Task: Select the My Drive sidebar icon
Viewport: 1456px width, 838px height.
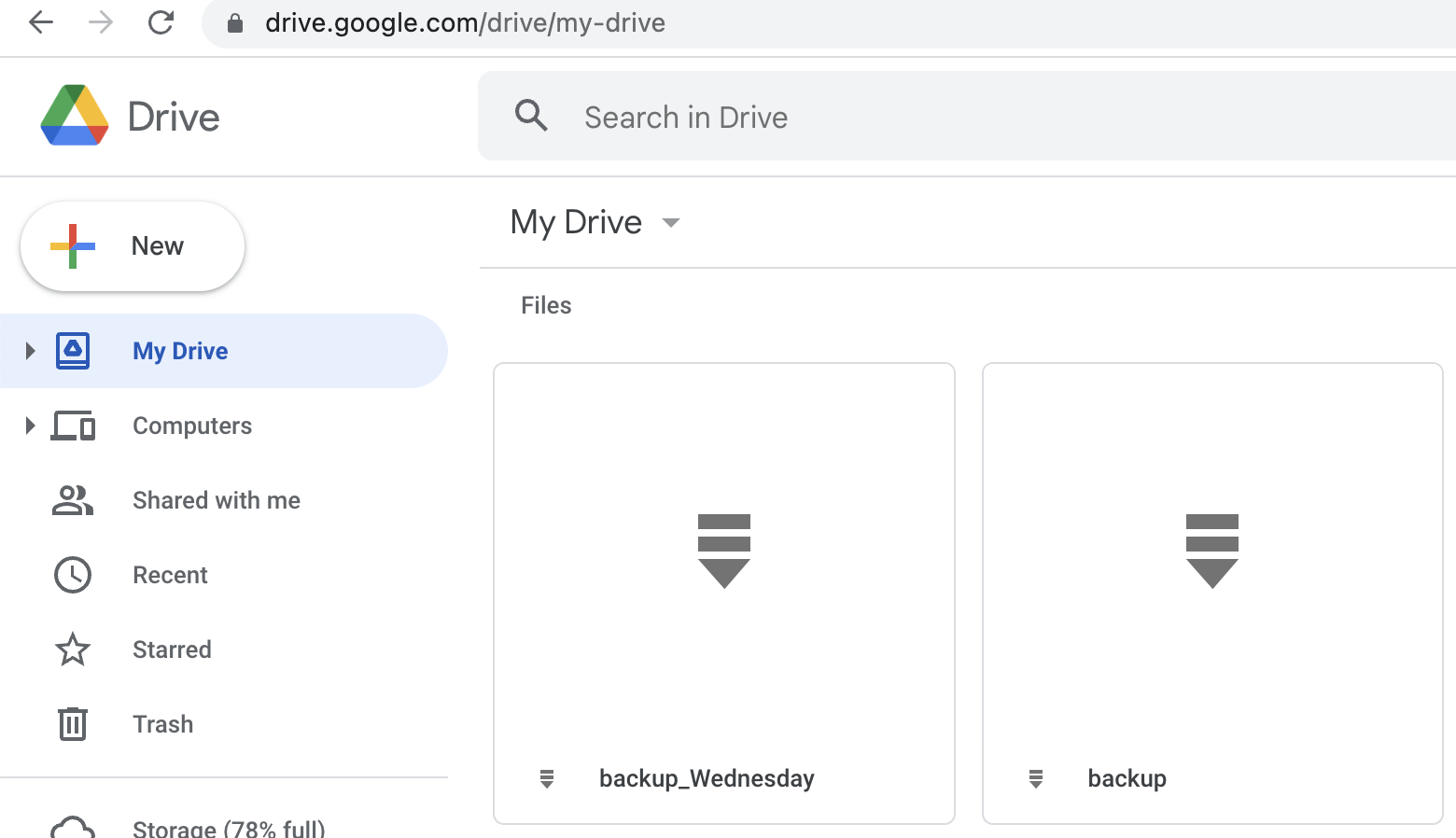Action: (x=73, y=350)
